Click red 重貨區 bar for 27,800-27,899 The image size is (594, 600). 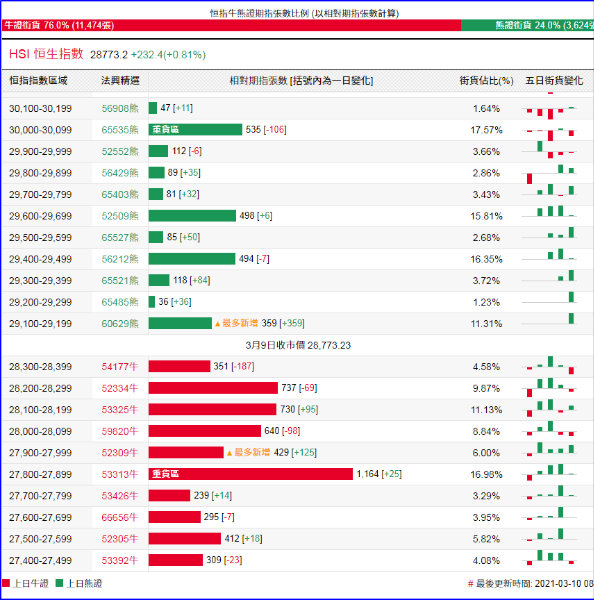coord(251,474)
